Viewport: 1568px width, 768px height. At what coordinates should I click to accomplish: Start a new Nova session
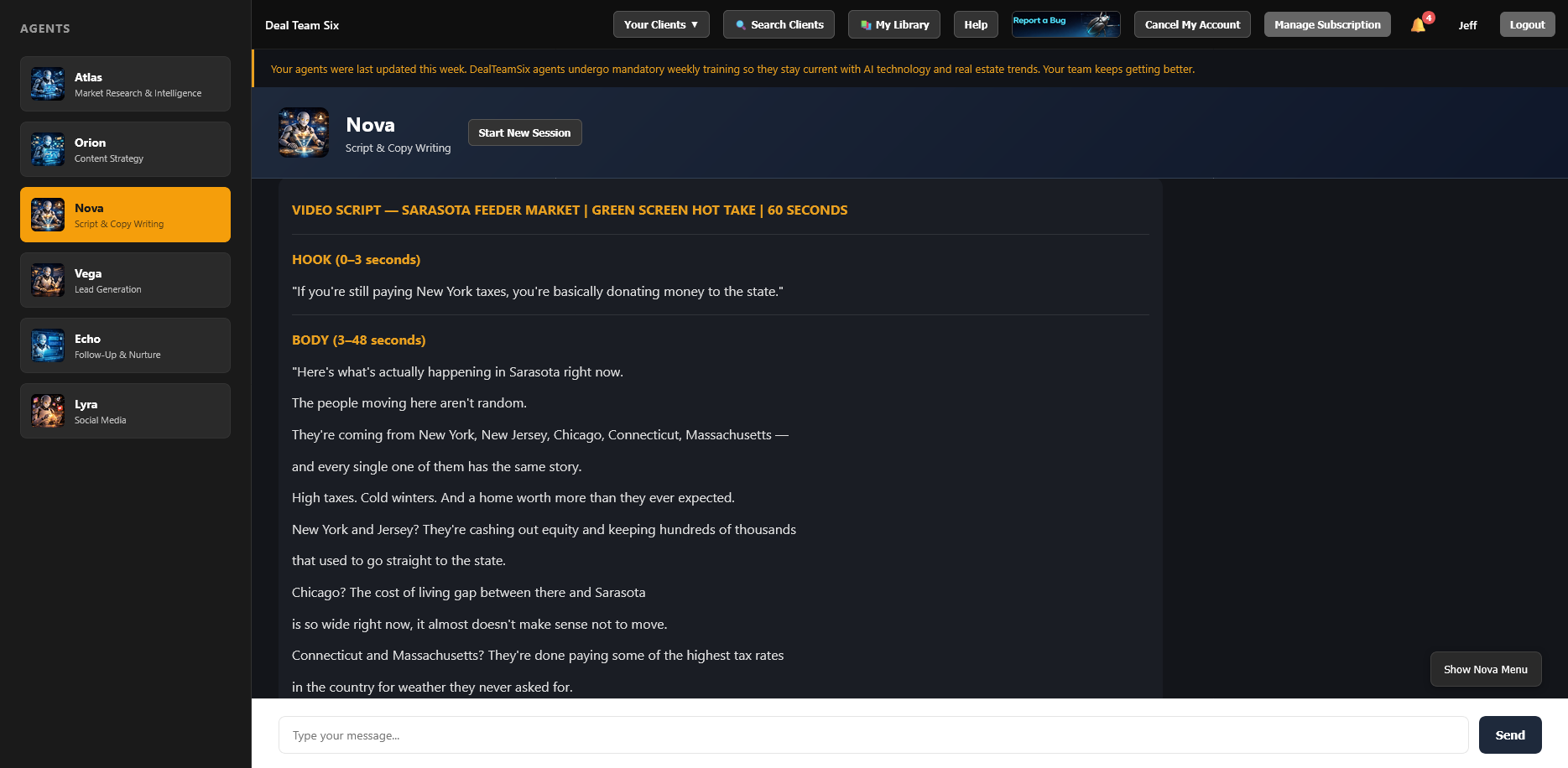524,132
